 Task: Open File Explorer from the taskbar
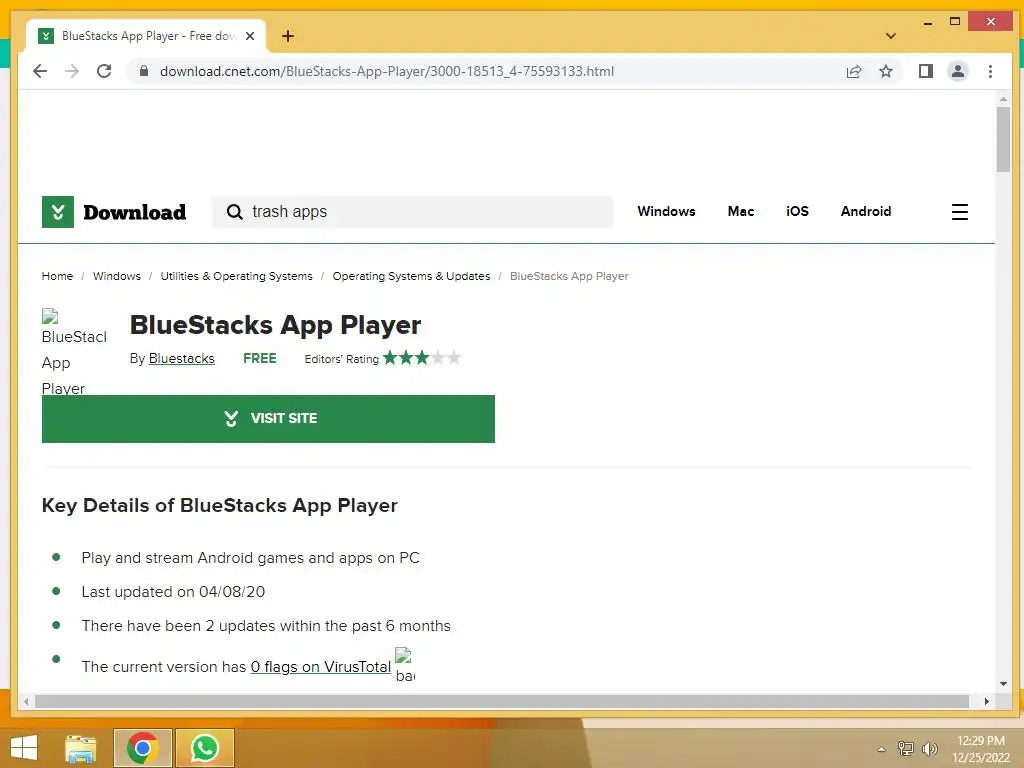(x=81, y=748)
